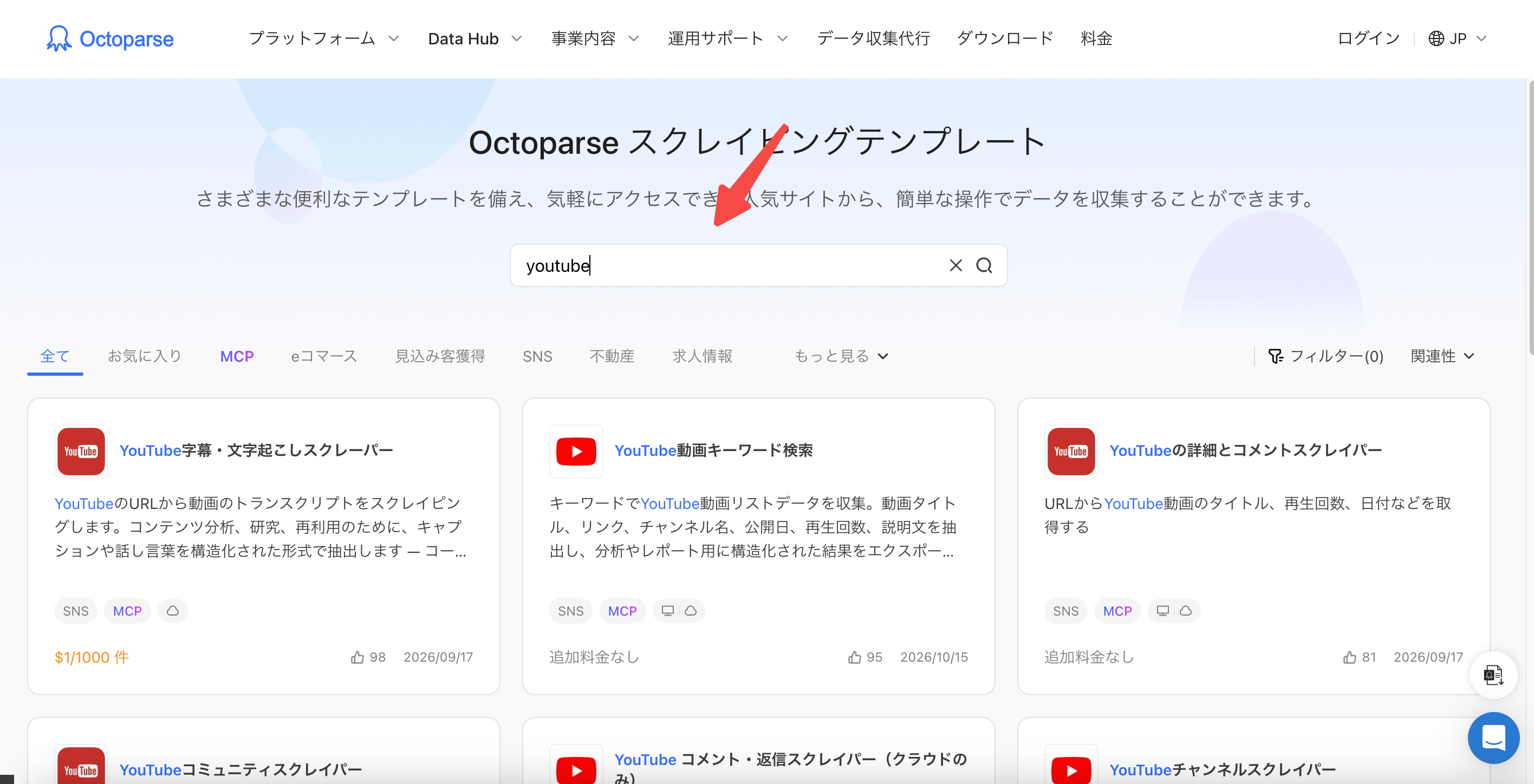Click the filter funnel icon
This screenshot has width=1534, height=784.
[1275, 356]
